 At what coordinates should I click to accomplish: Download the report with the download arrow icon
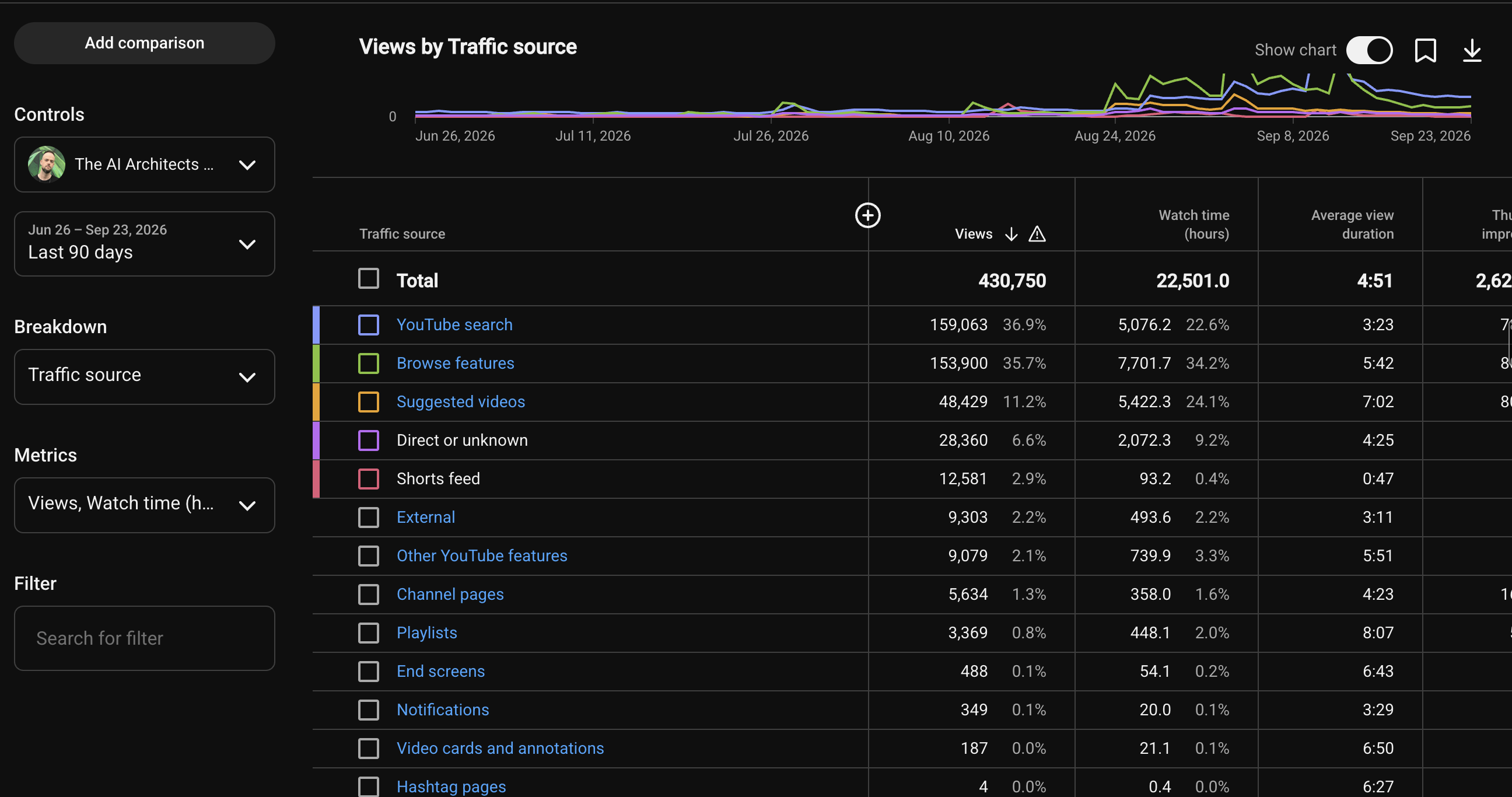click(1472, 50)
